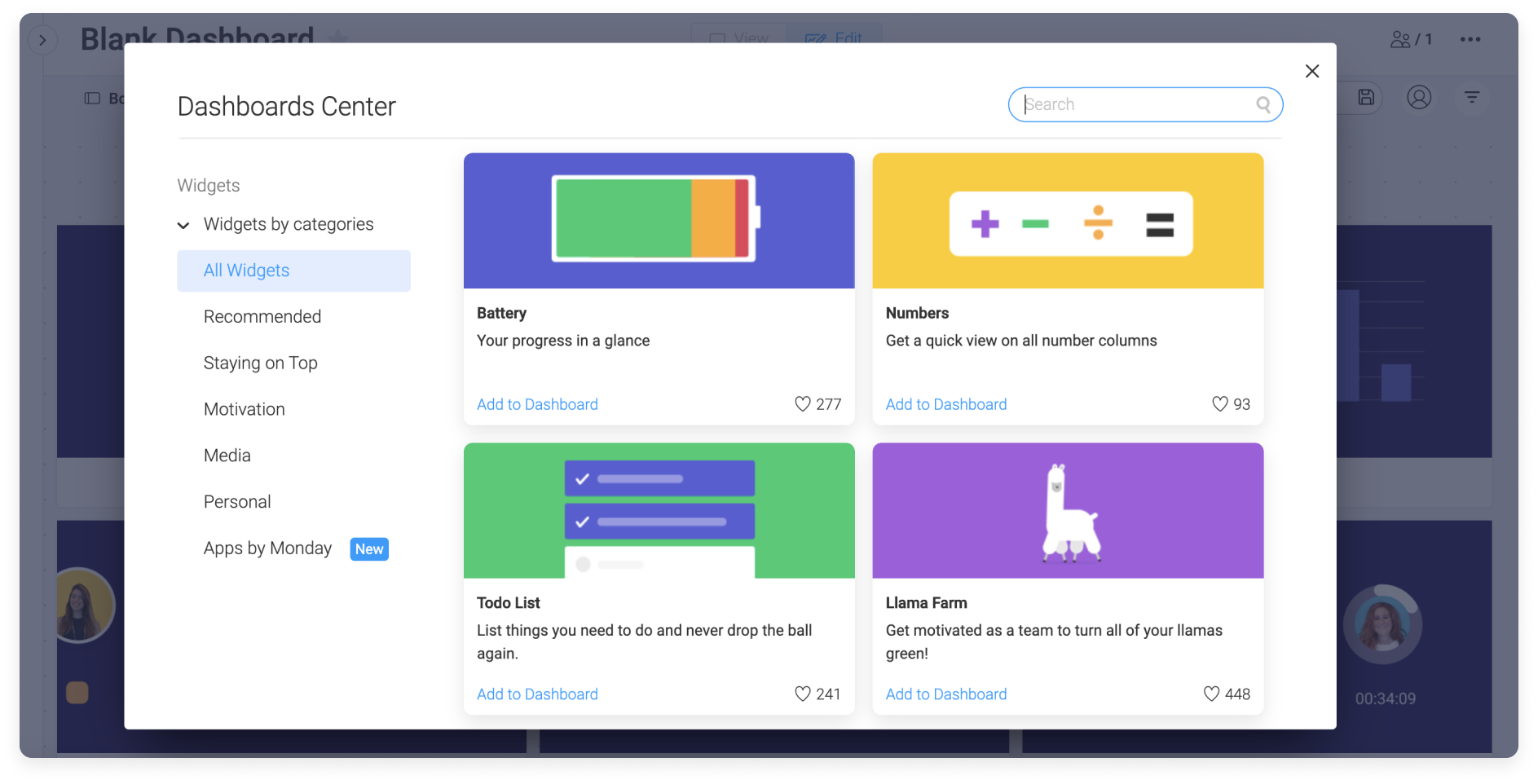Open the Recommended category
The image size is (1538, 784).
pos(262,316)
